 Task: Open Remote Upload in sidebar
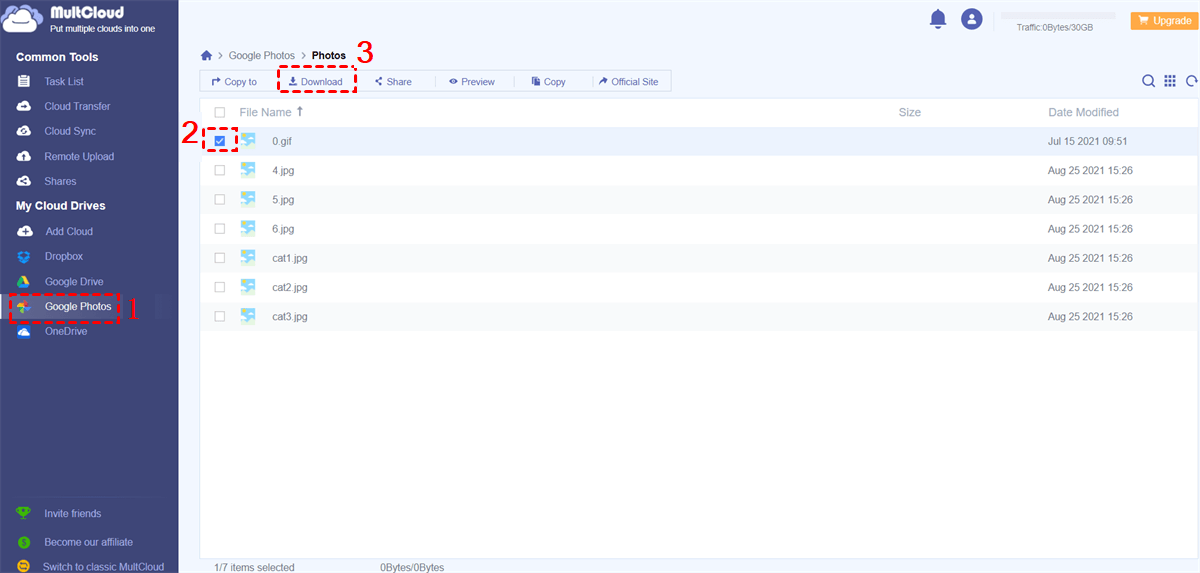pos(79,156)
